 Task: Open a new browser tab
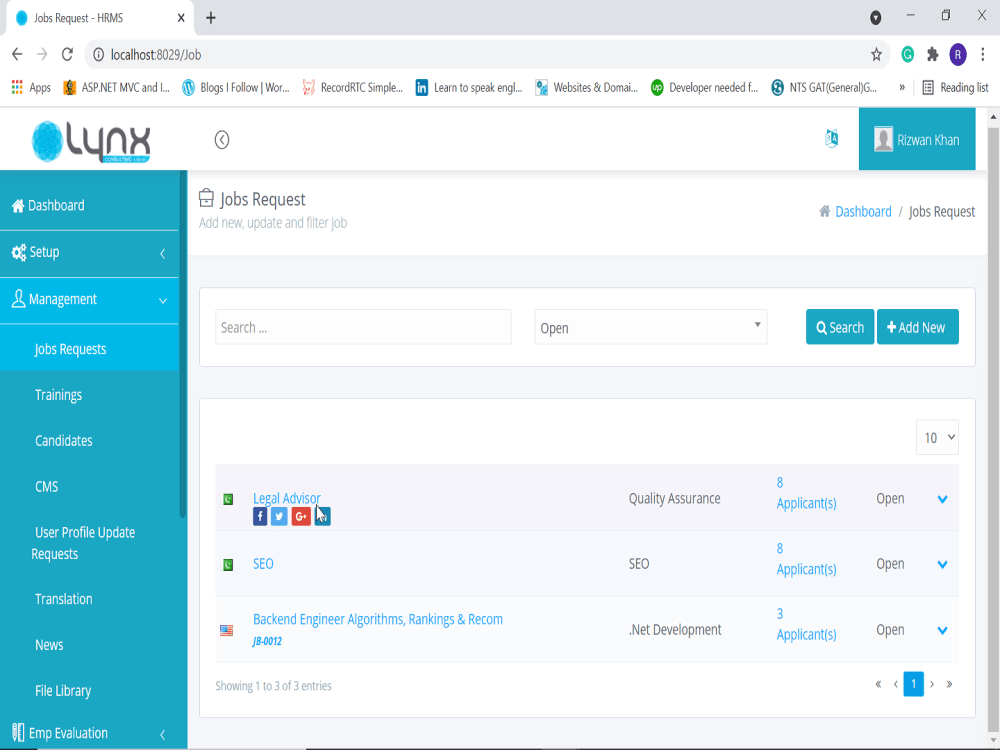point(210,18)
